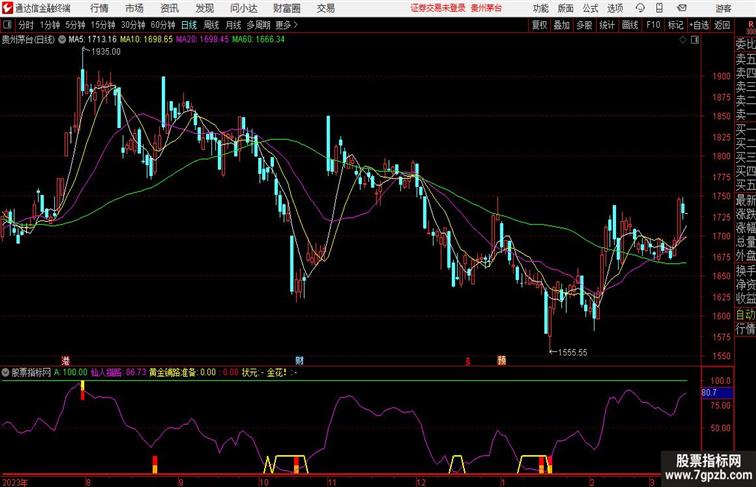Click the 叠加 overlay toolbar button
756x487 pixels.
(562, 25)
